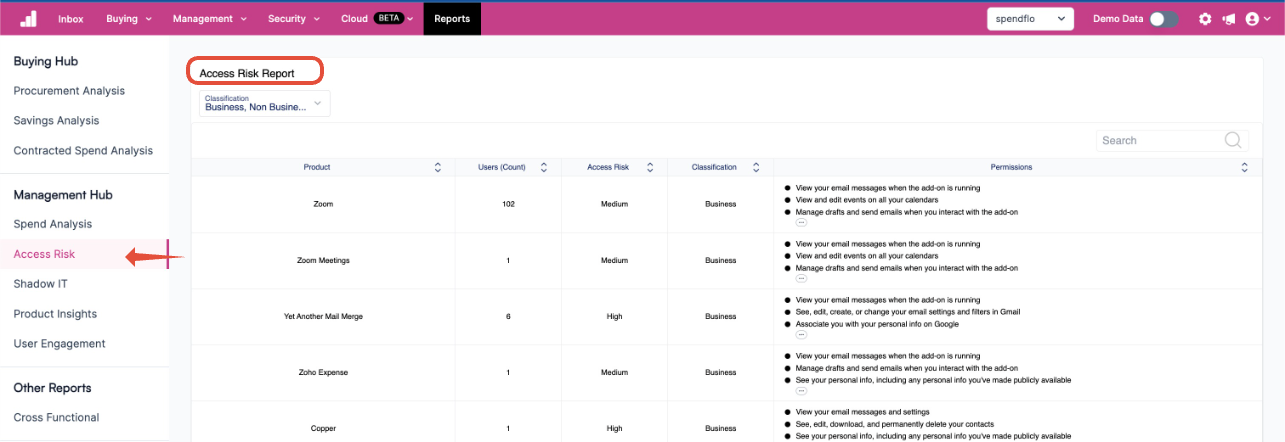The height and width of the screenshot is (442, 1285).
Task: Expand the Buying menu
Action: [129, 19]
